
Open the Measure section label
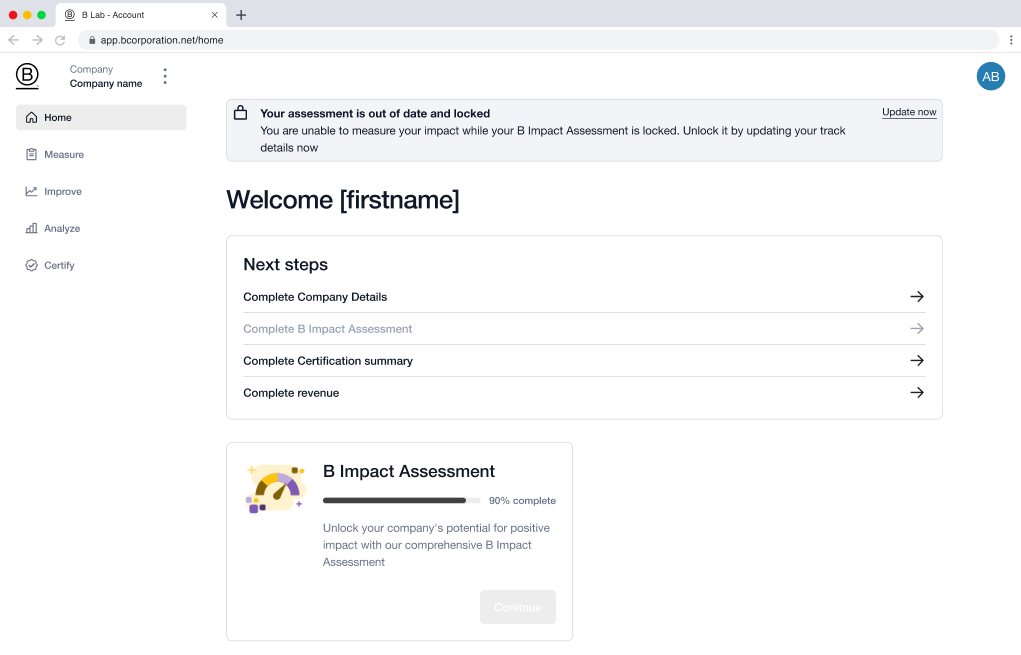(64, 154)
